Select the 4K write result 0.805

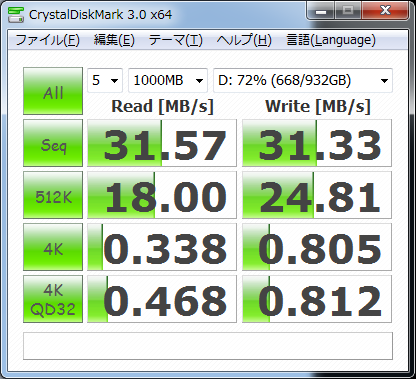tap(317, 247)
